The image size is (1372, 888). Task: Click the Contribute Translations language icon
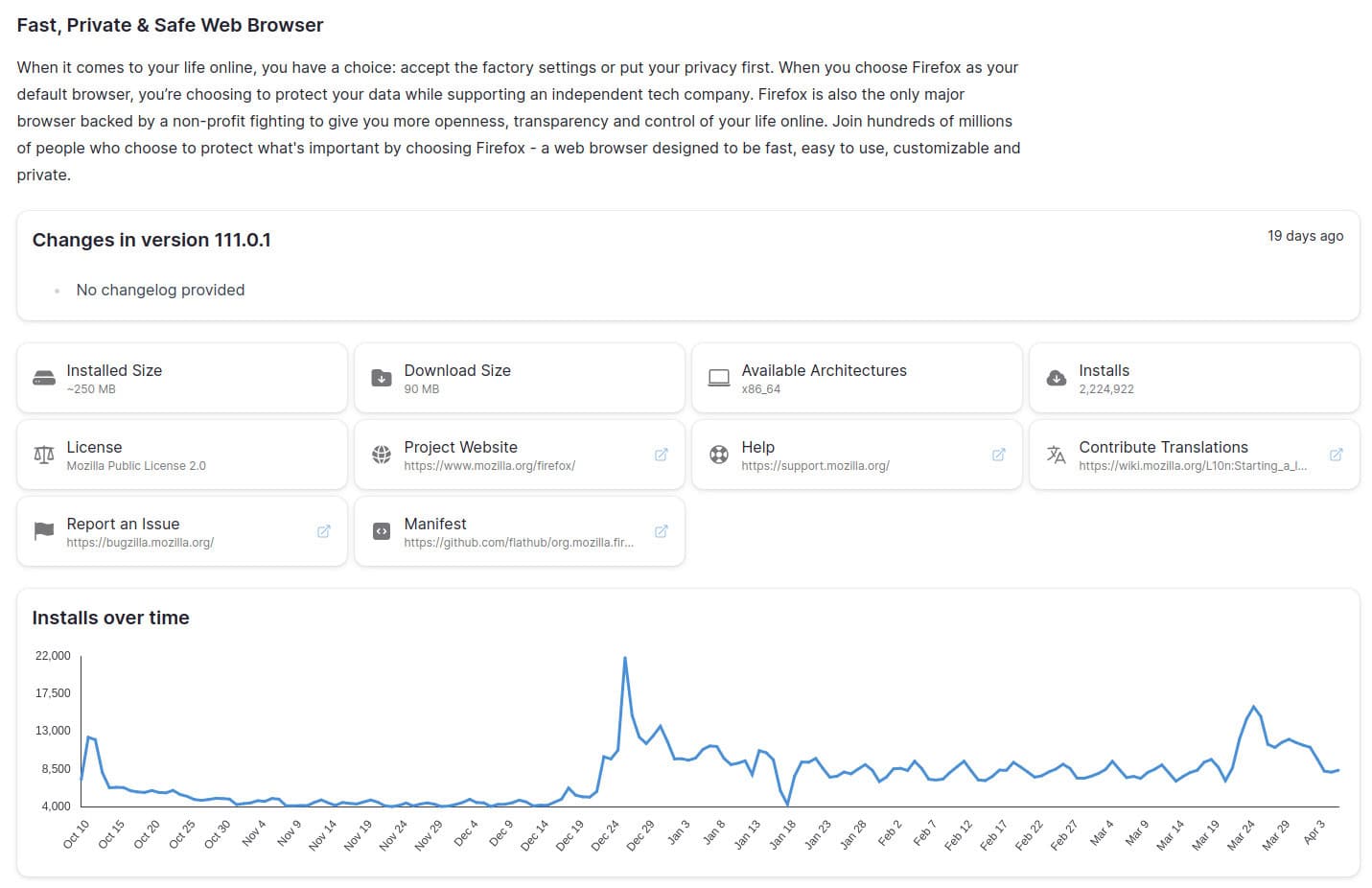(1057, 455)
